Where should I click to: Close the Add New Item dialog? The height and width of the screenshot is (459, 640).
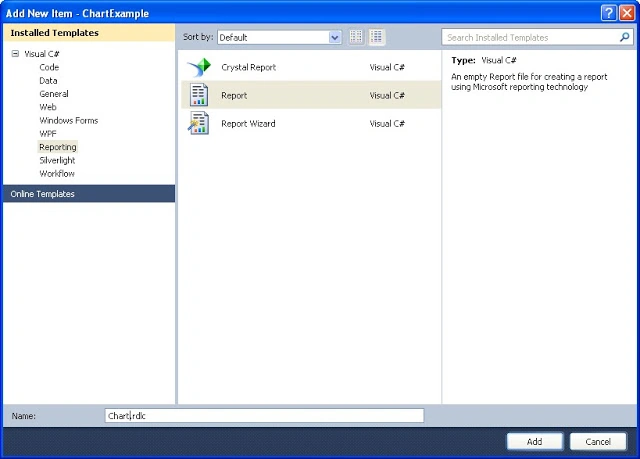(x=627, y=13)
